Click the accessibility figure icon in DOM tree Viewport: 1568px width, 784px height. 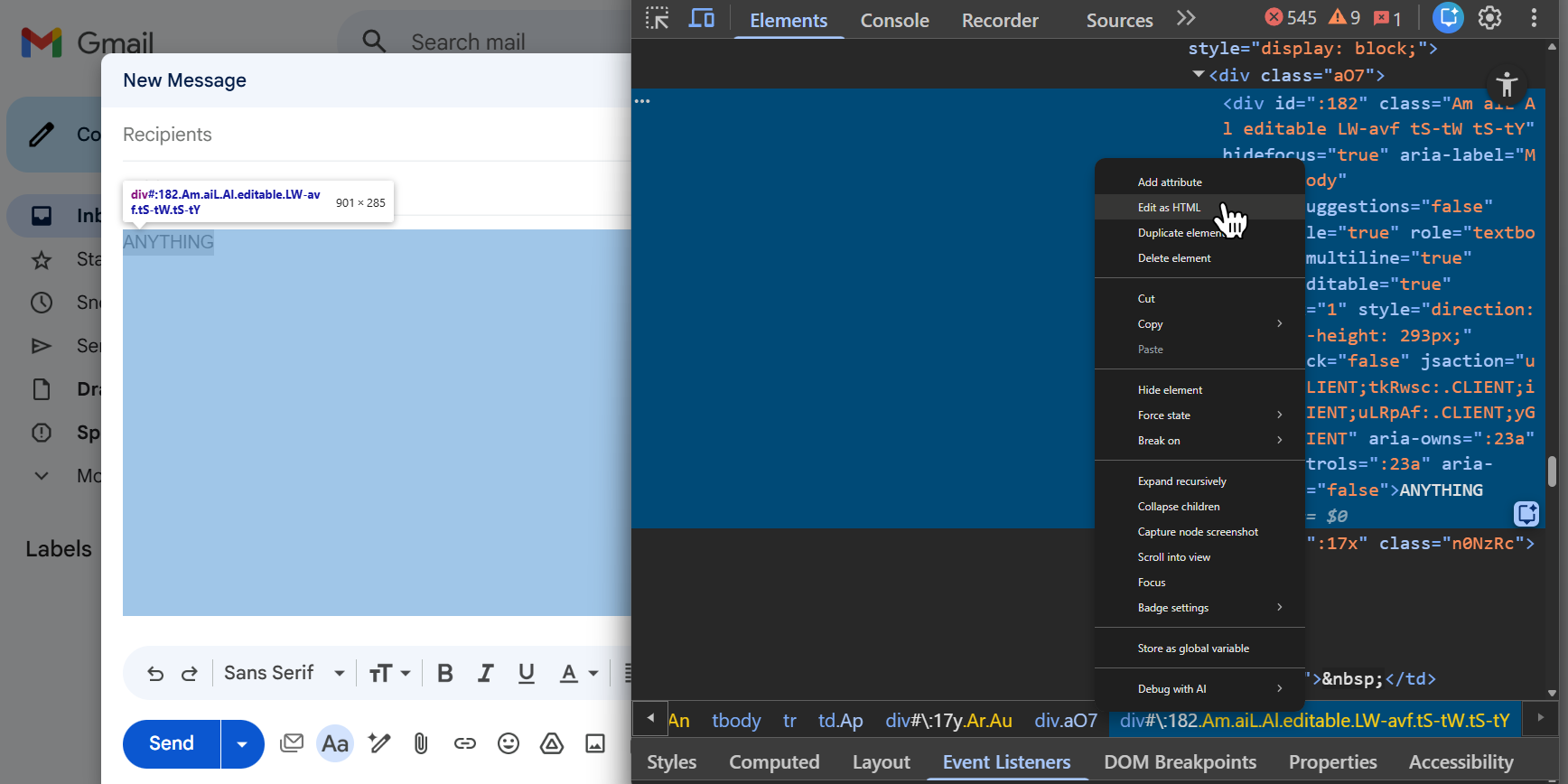(x=1507, y=85)
